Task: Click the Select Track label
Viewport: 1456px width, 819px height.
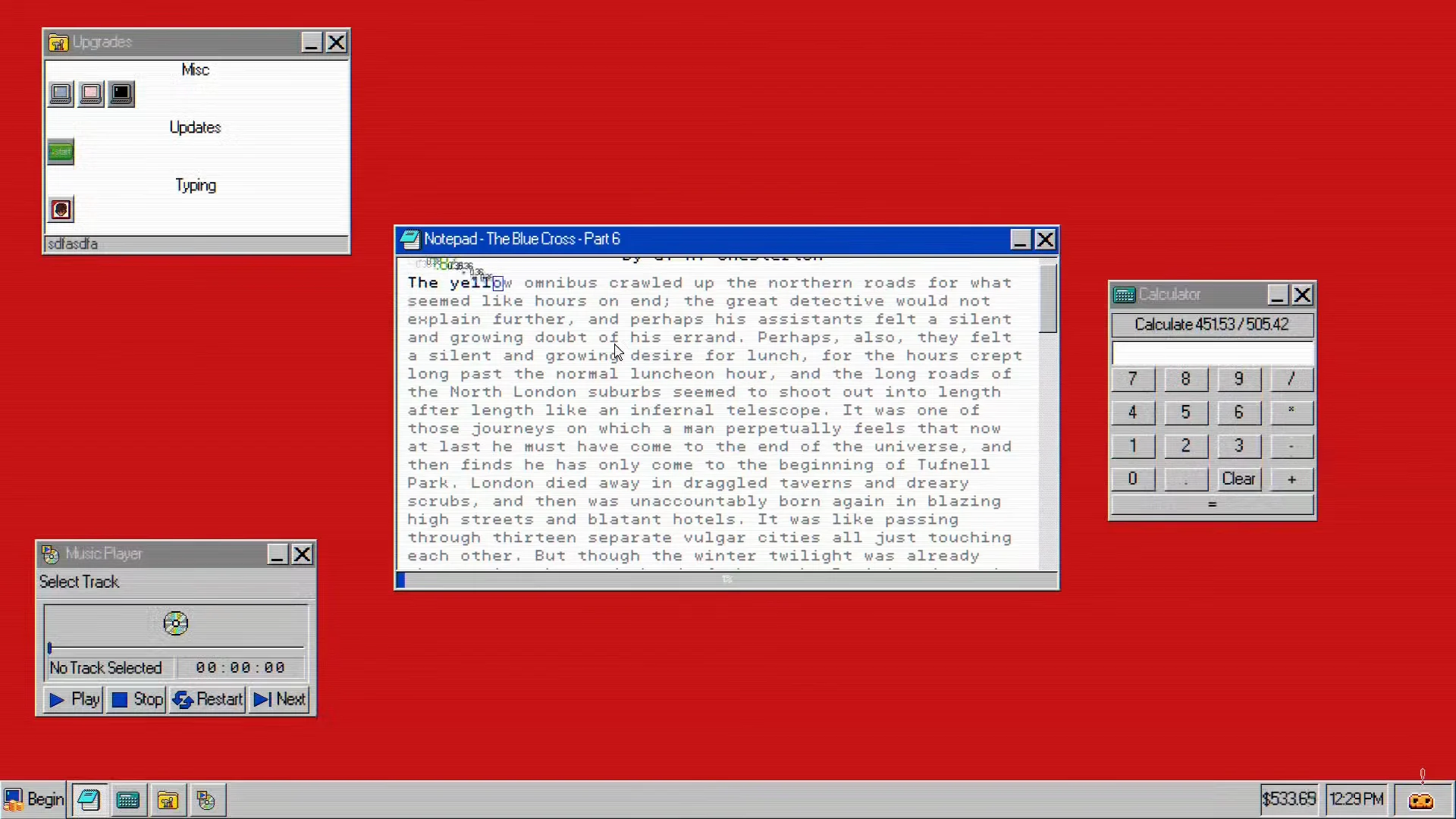Action: click(79, 582)
